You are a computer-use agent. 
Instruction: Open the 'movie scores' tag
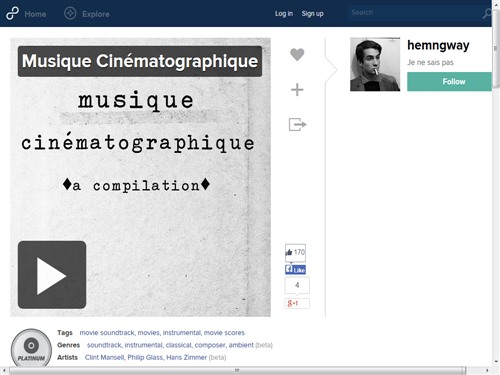[x=224, y=333]
